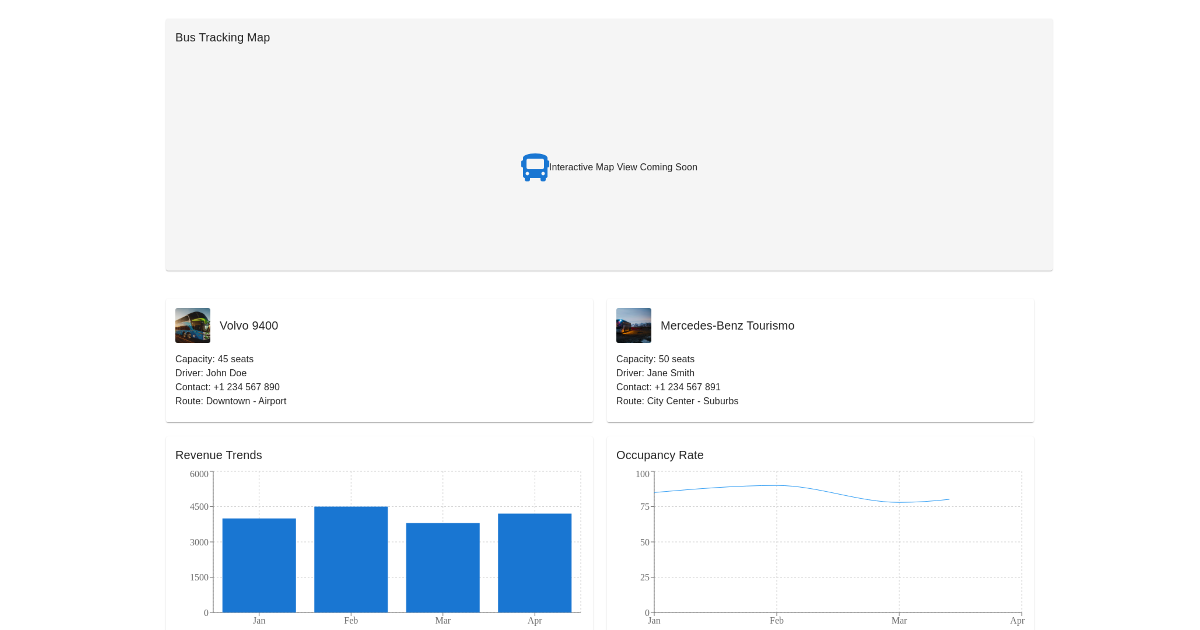Viewport: 1200px width, 630px height.
Task: Click the January revenue bar
Action: pos(259,565)
